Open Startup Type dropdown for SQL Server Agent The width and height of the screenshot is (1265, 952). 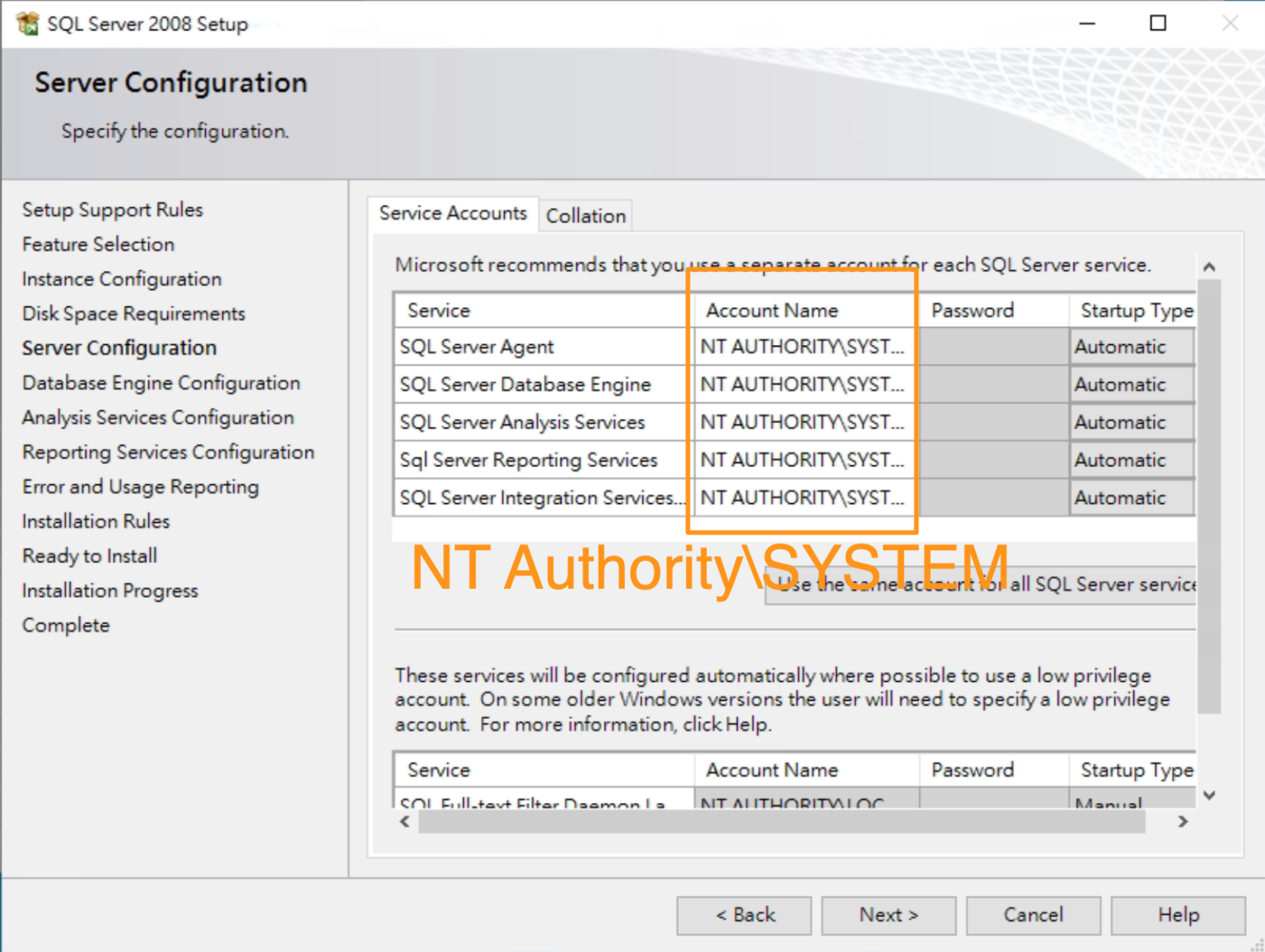(x=1132, y=346)
